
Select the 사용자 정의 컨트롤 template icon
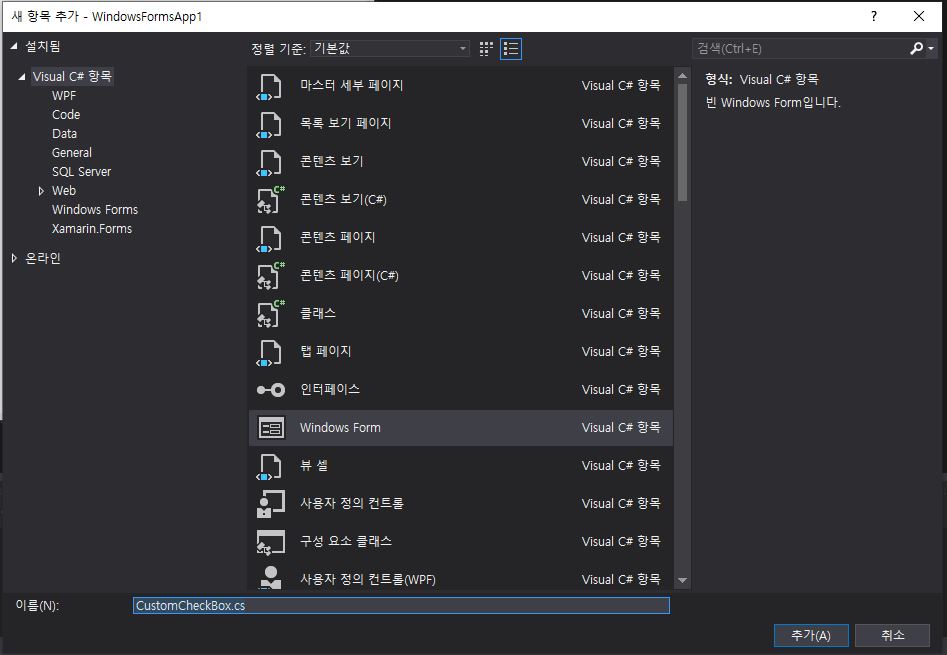[271, 504]
